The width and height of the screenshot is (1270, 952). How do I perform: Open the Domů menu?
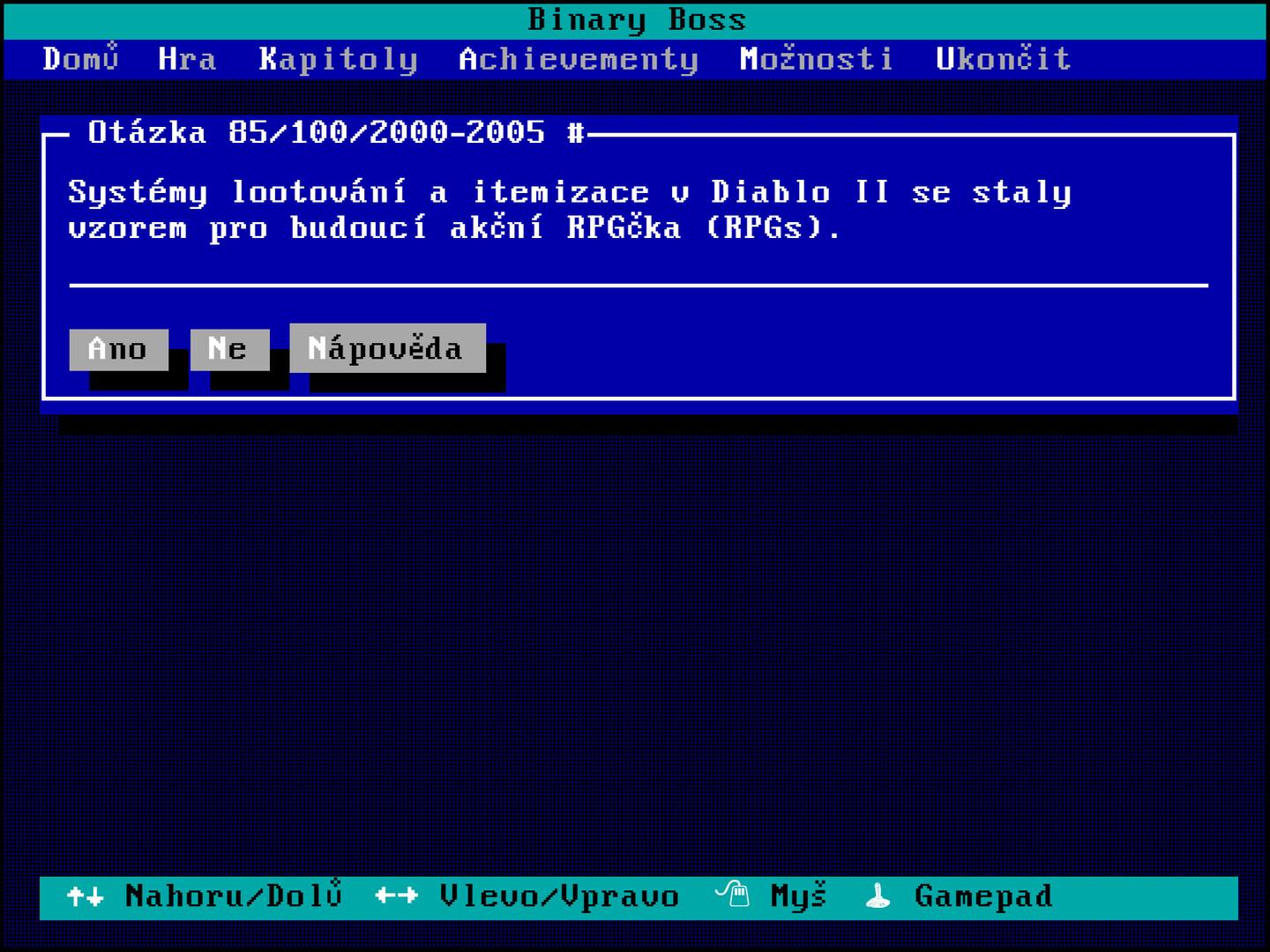click(80, 59)
